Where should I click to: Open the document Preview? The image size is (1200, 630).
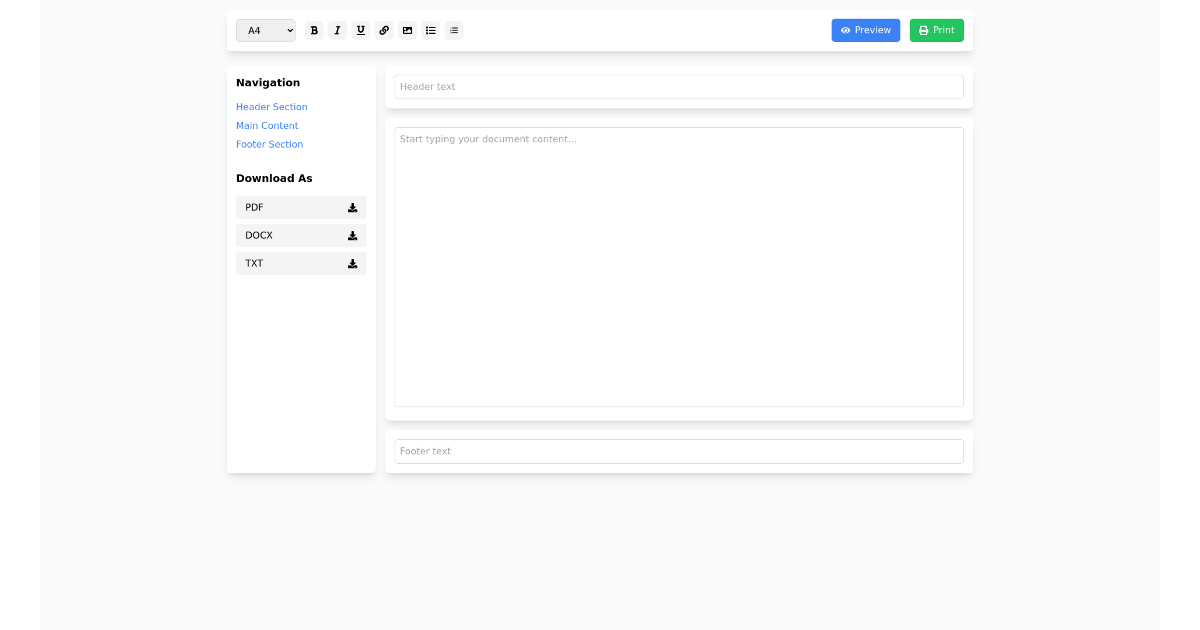click(865, 30)
